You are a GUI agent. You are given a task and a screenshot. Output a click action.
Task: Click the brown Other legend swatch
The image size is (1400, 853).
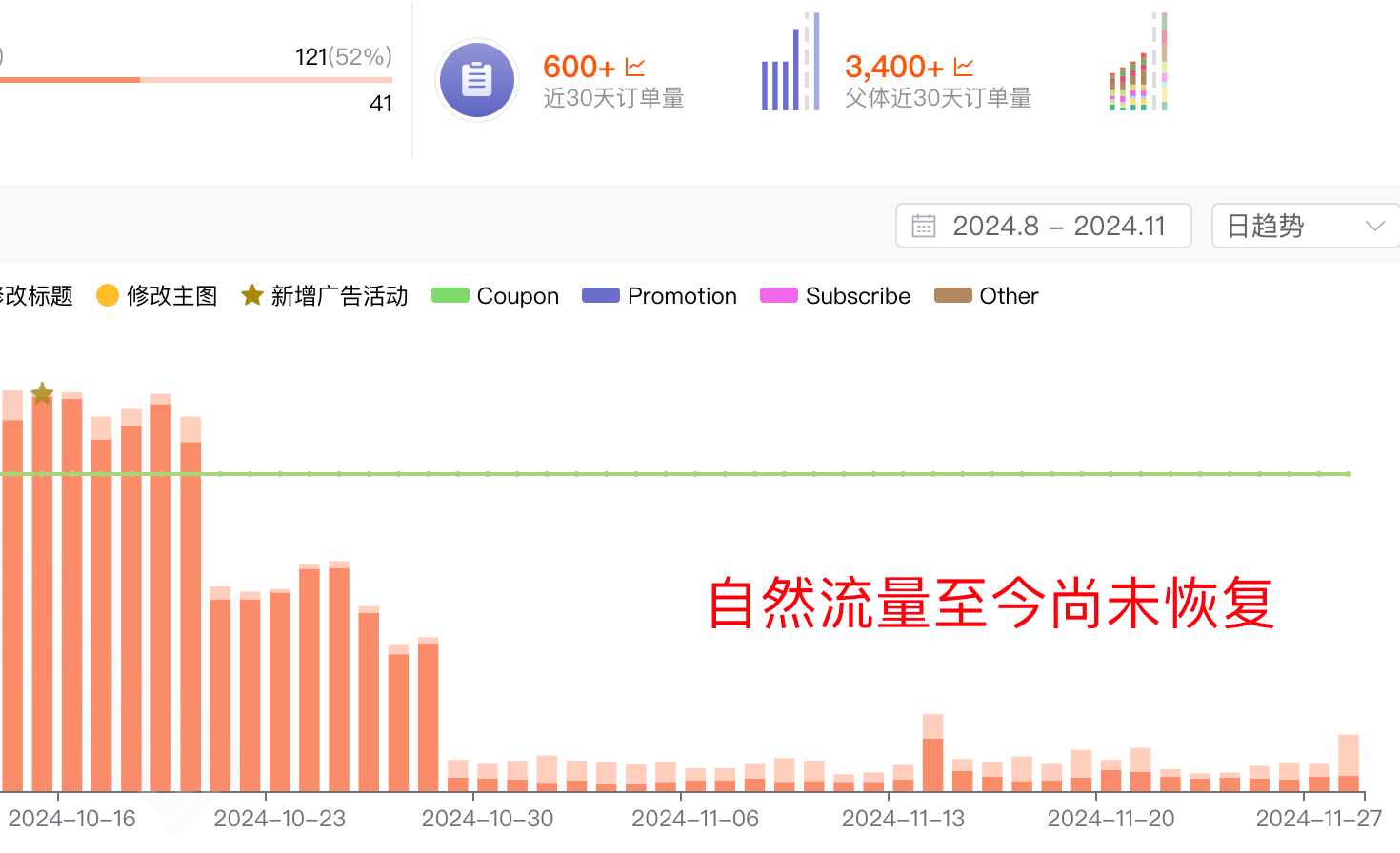pos(953,295)
